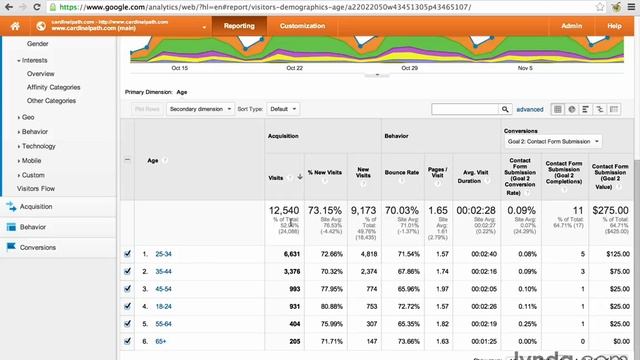
Task: Click the Acquisition section icon in sidebar
Action: pyautogui.click(x=11, y=207)
